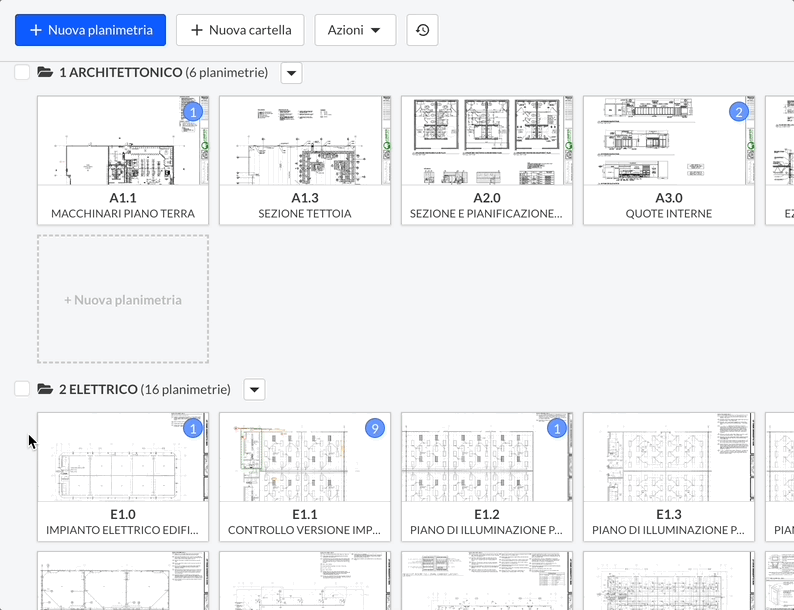Viewport: 794px width, 610px height.
Task: Click the dashed placeholder to add Nuova planimetria
Action: 123,299
